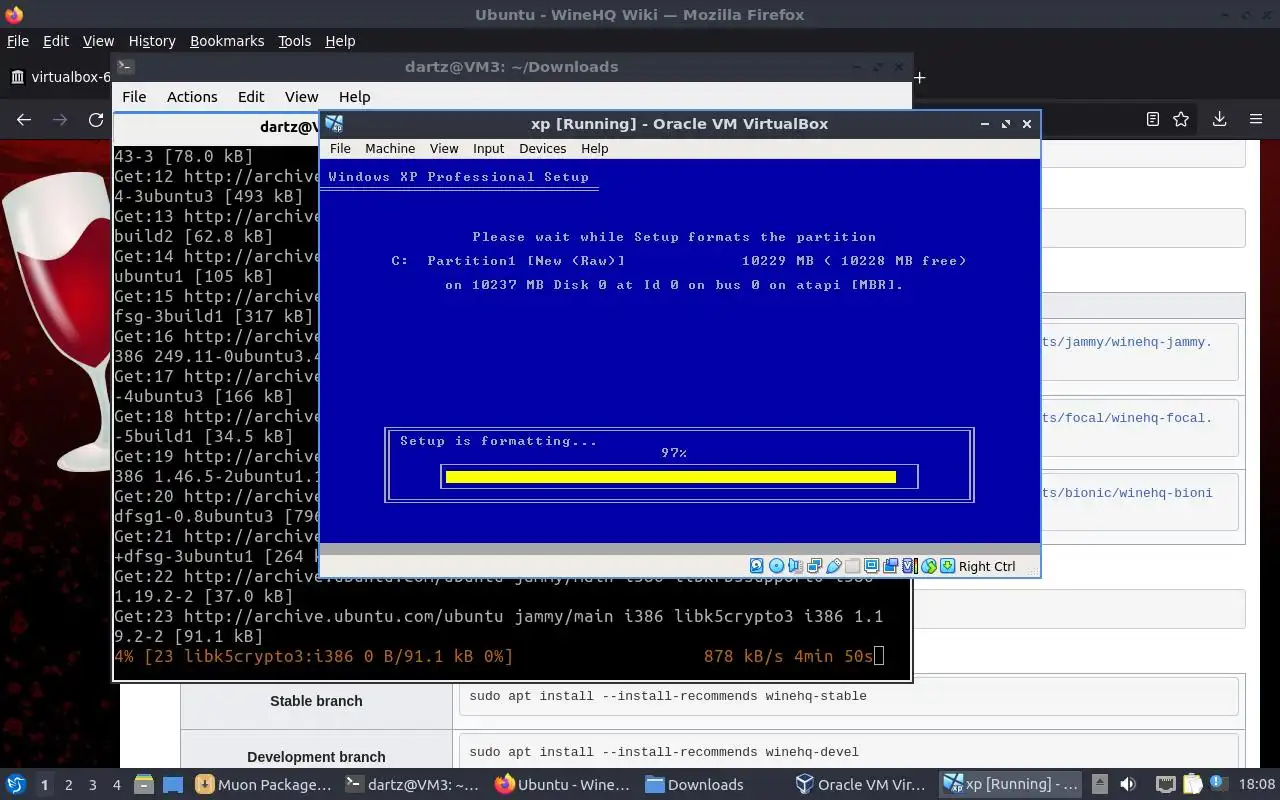Image resolution: width=1280 pixels, height=800 pixels.
Task: Click the winehq-focal sources link text
Action: tap(1126, 418)
